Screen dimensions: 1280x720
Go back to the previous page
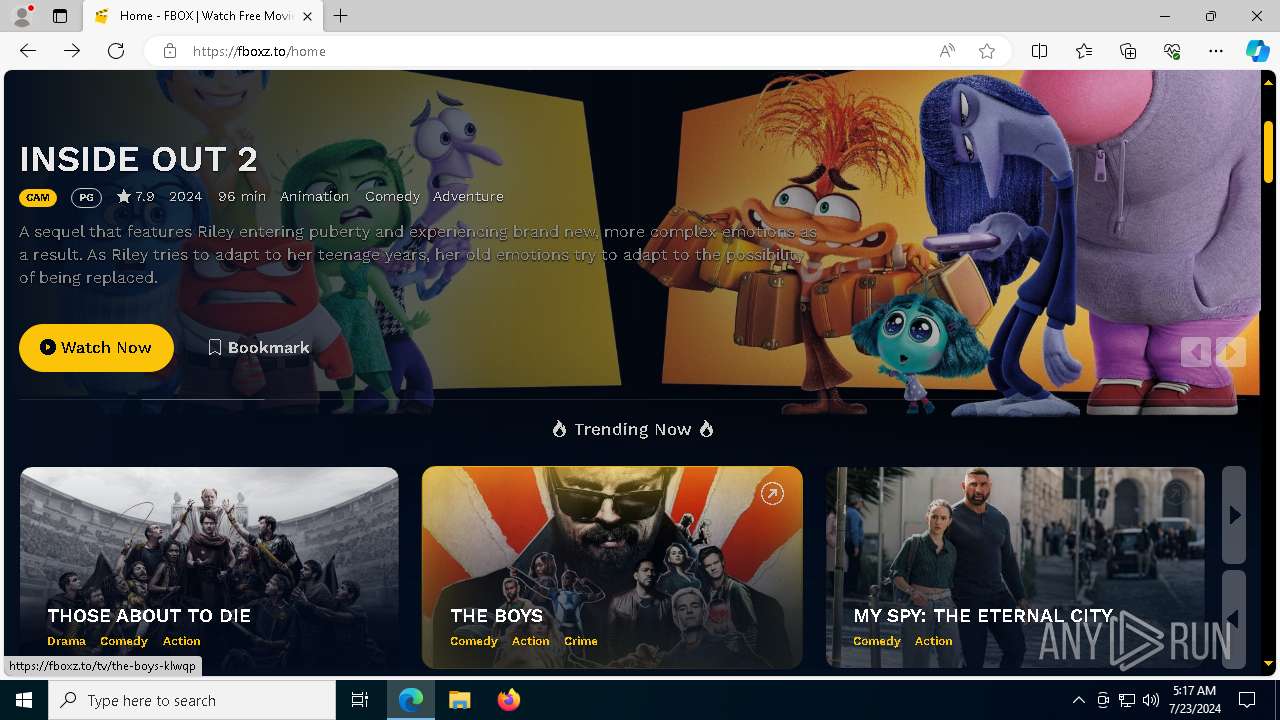click(x=28, y=51)
